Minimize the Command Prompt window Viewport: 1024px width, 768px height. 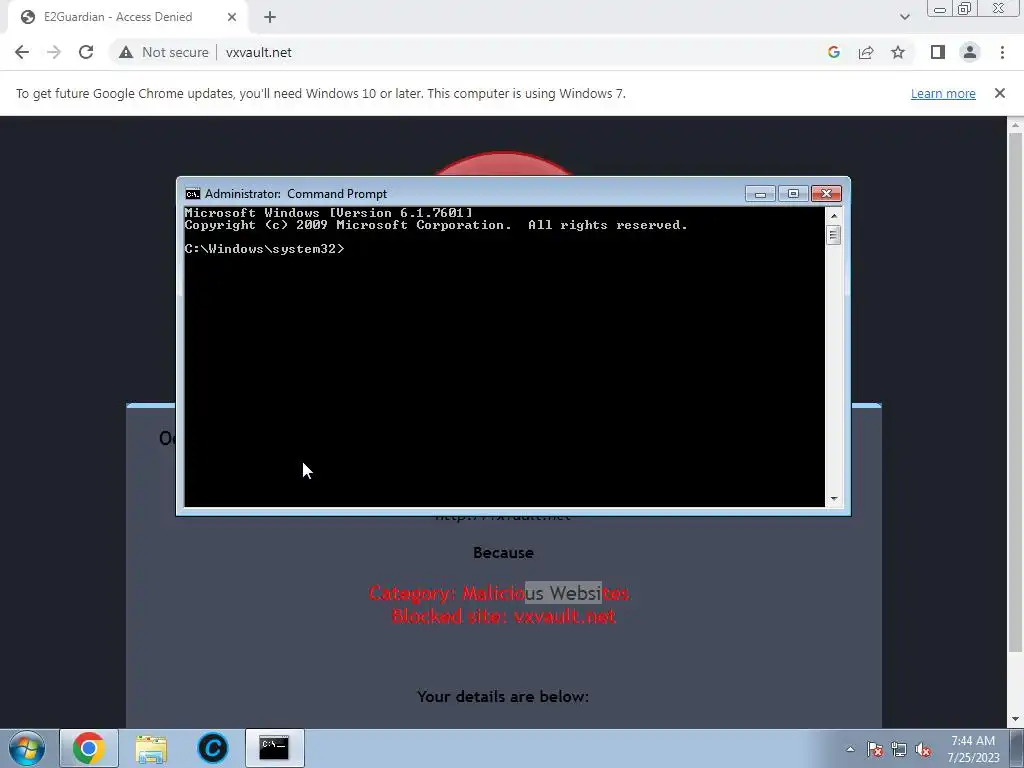pos(760,194)
